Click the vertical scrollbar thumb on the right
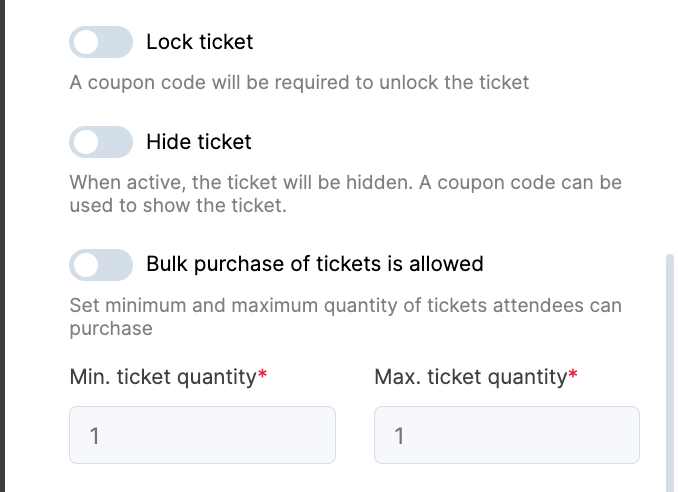 [x=670, y=370]
